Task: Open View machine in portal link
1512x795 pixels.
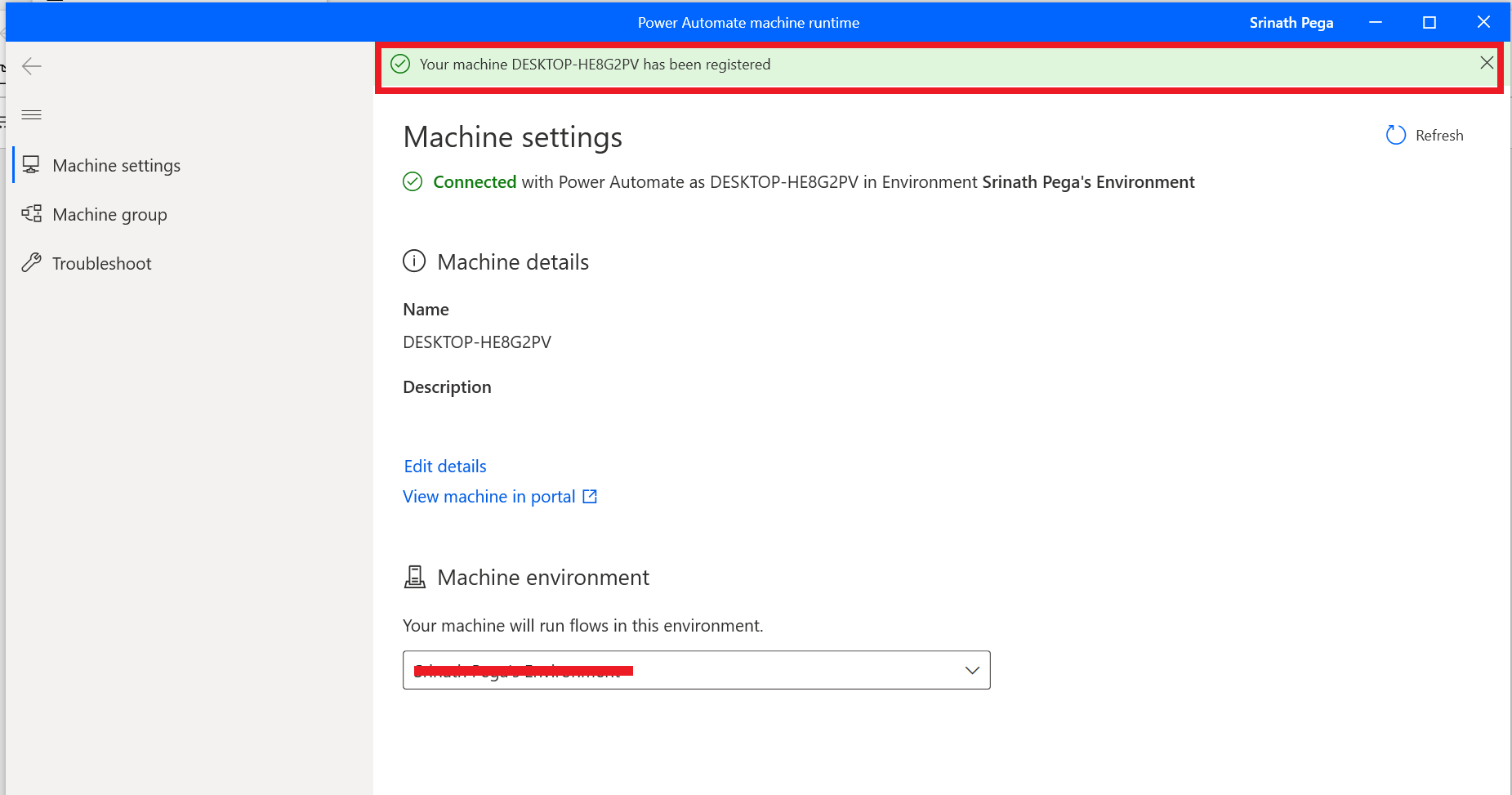Action: point(488,497)
